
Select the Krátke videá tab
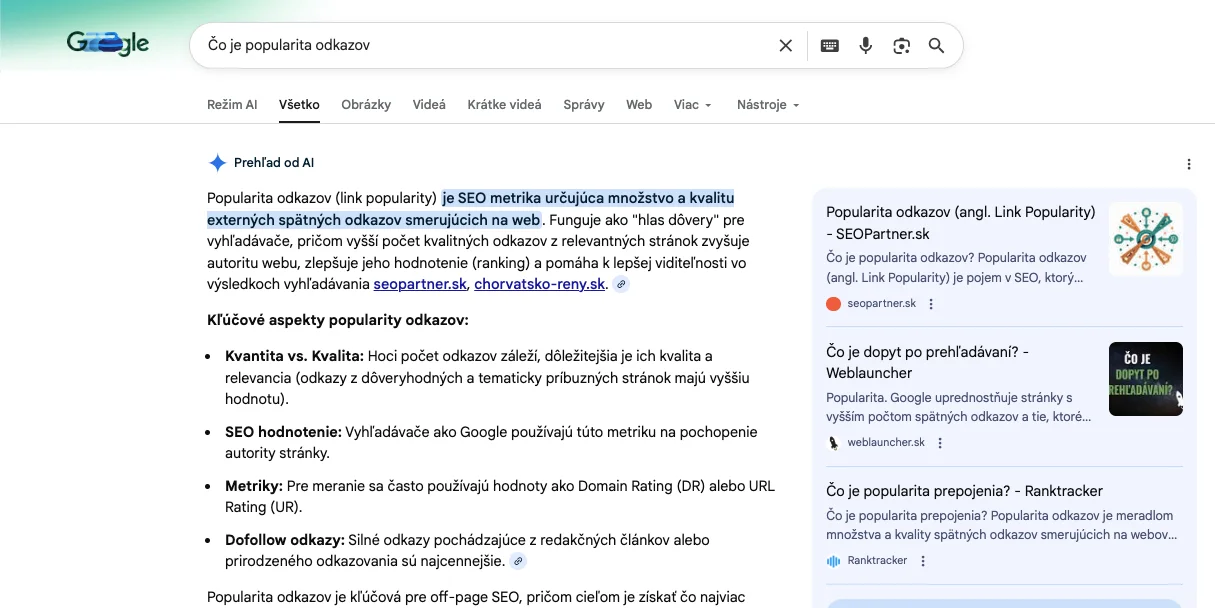tap(504, 105)
